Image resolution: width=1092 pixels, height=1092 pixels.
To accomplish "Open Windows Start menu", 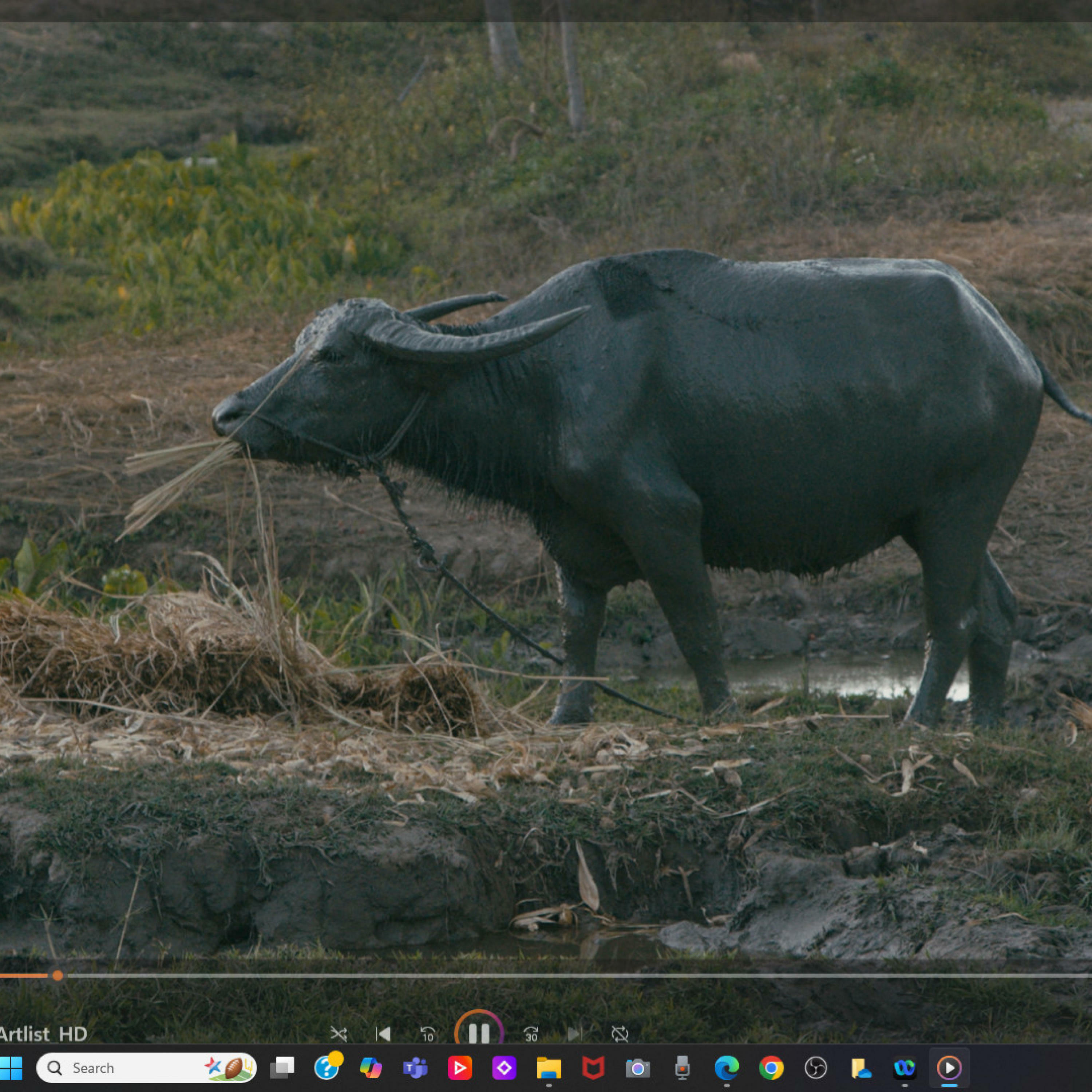I will pos(11,1068).
